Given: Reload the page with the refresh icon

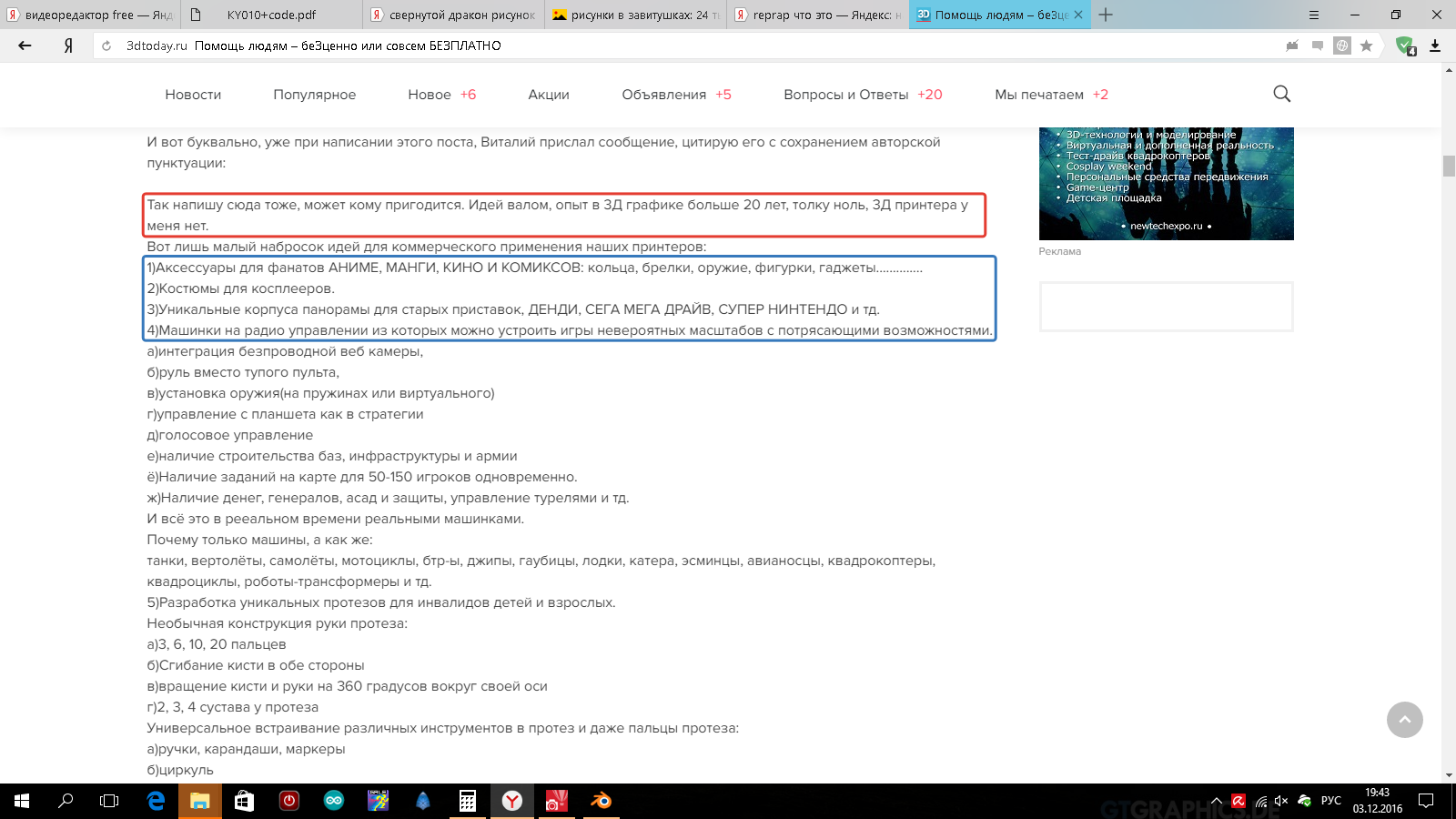Looking at the screenshot, I should (106, 45).
